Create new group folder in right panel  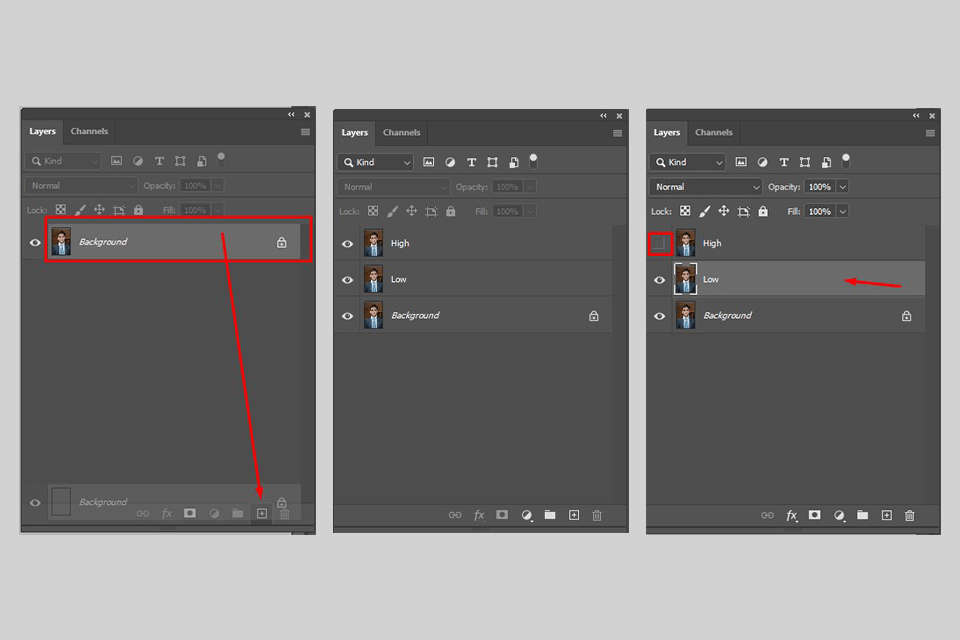862,514
